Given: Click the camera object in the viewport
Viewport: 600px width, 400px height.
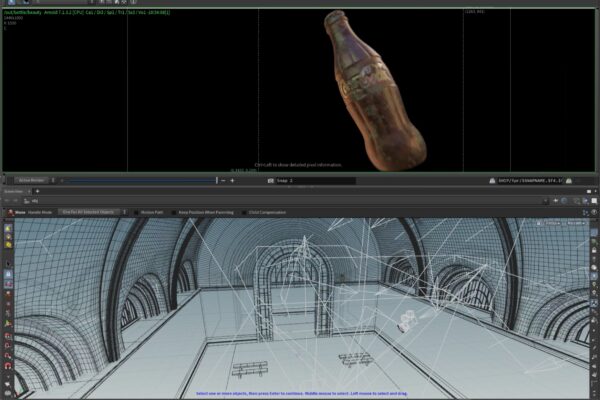Looking at the screenshot, I should click(x=407, y=320).
